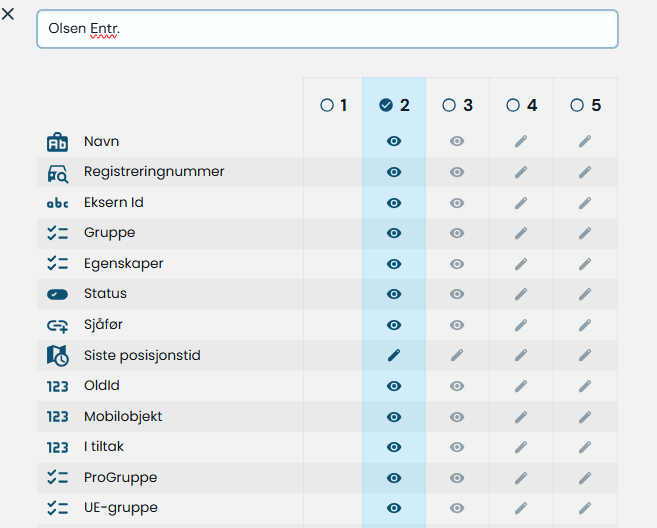
Task: Toggle the eye for Eksern Id in column 2
Action: point(394,203)
